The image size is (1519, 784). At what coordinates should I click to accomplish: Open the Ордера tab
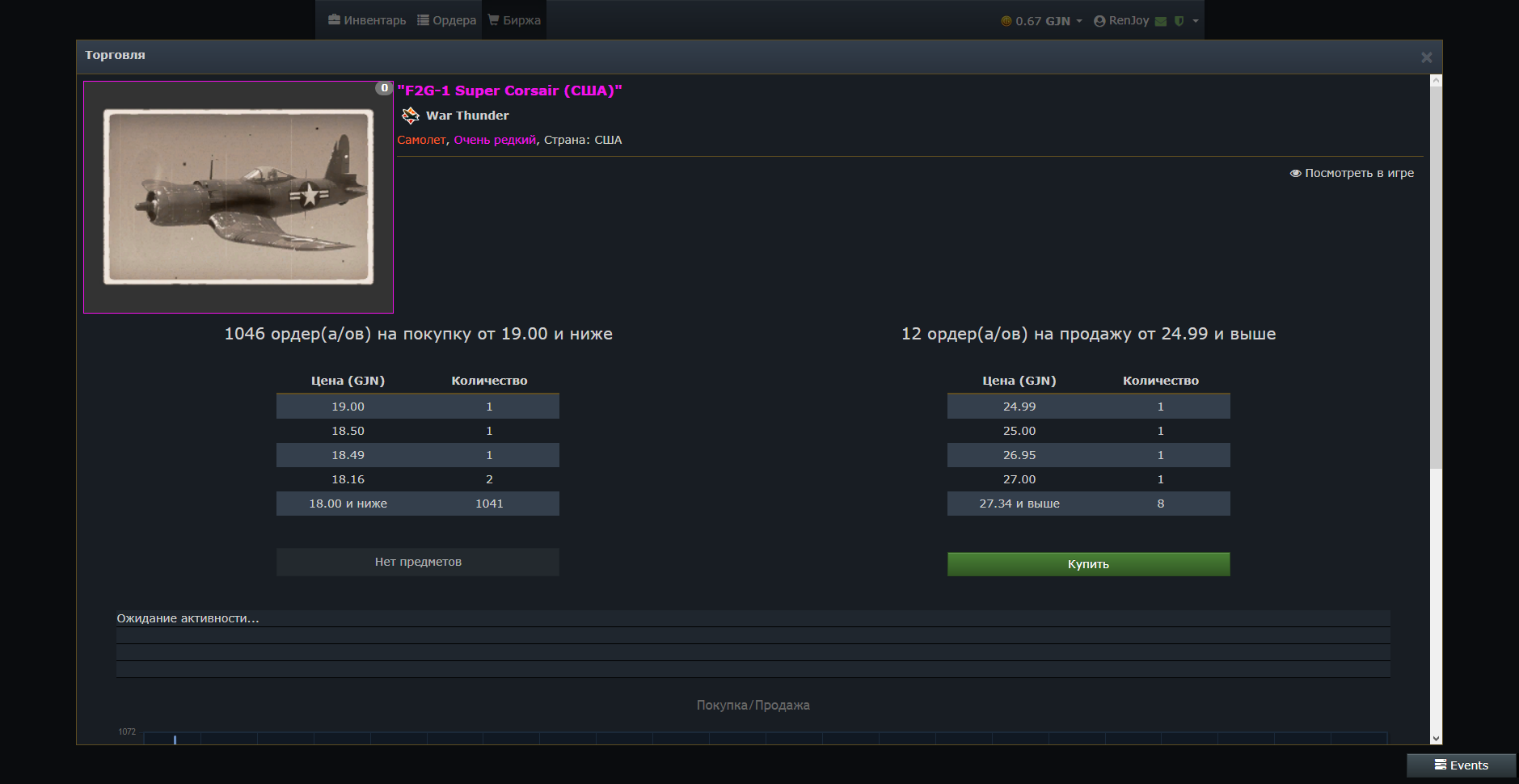click(446, 20)
